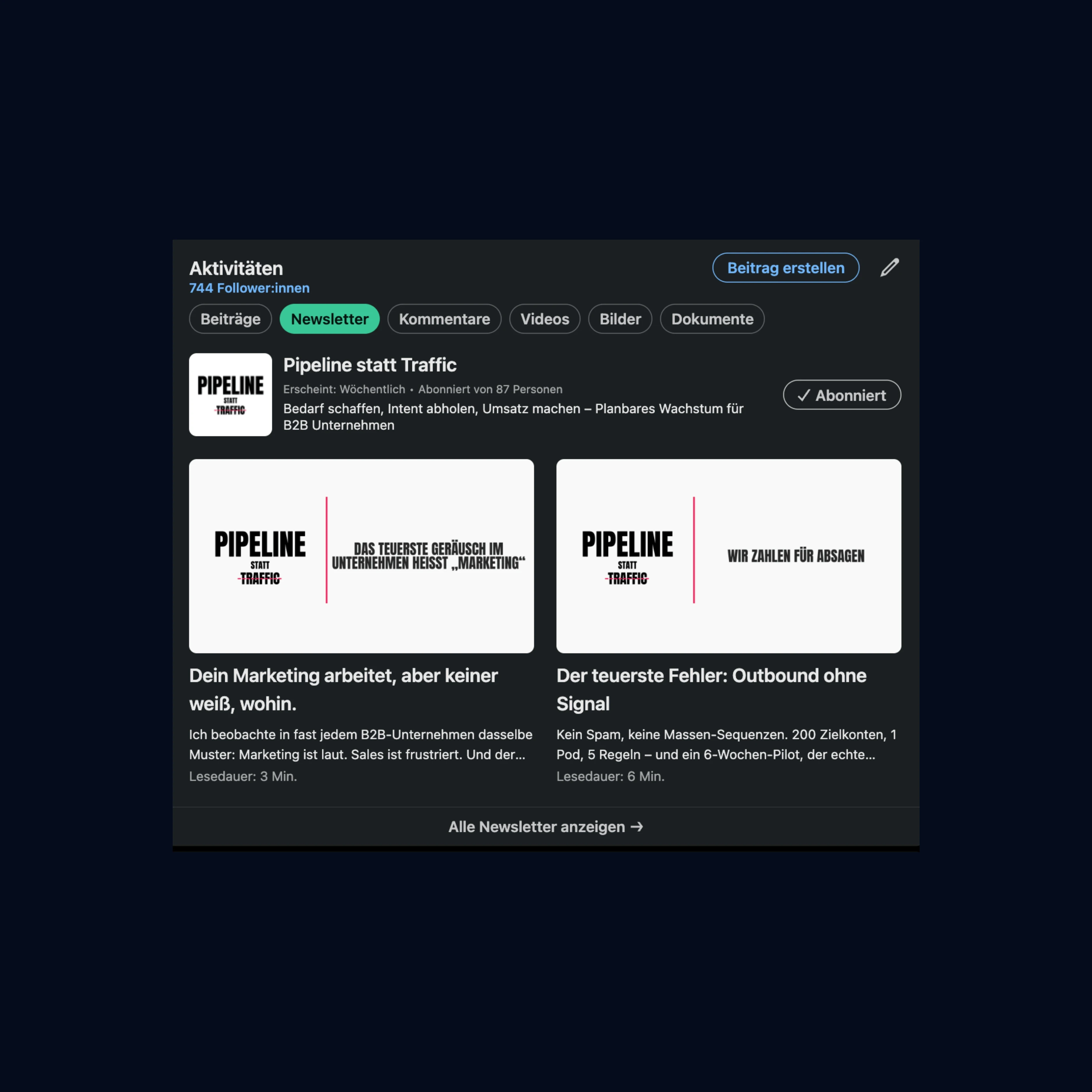1092x1092 pixels.
Task: Toggle the Abonniert subscription button
Action: (x=842, y=395)
